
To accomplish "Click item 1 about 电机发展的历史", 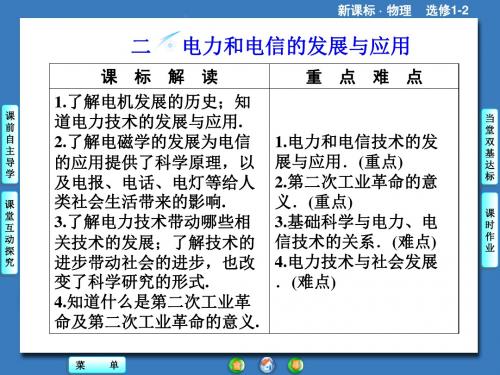I will click(x=153, y=112).
